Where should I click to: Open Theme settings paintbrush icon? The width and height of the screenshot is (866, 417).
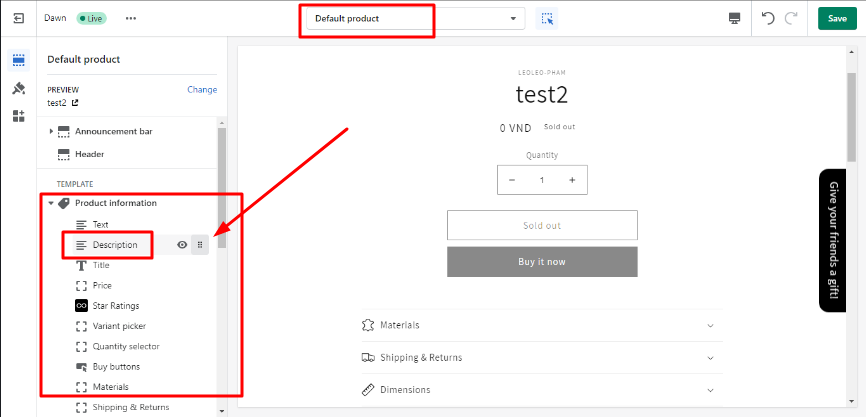click(19, 88)
